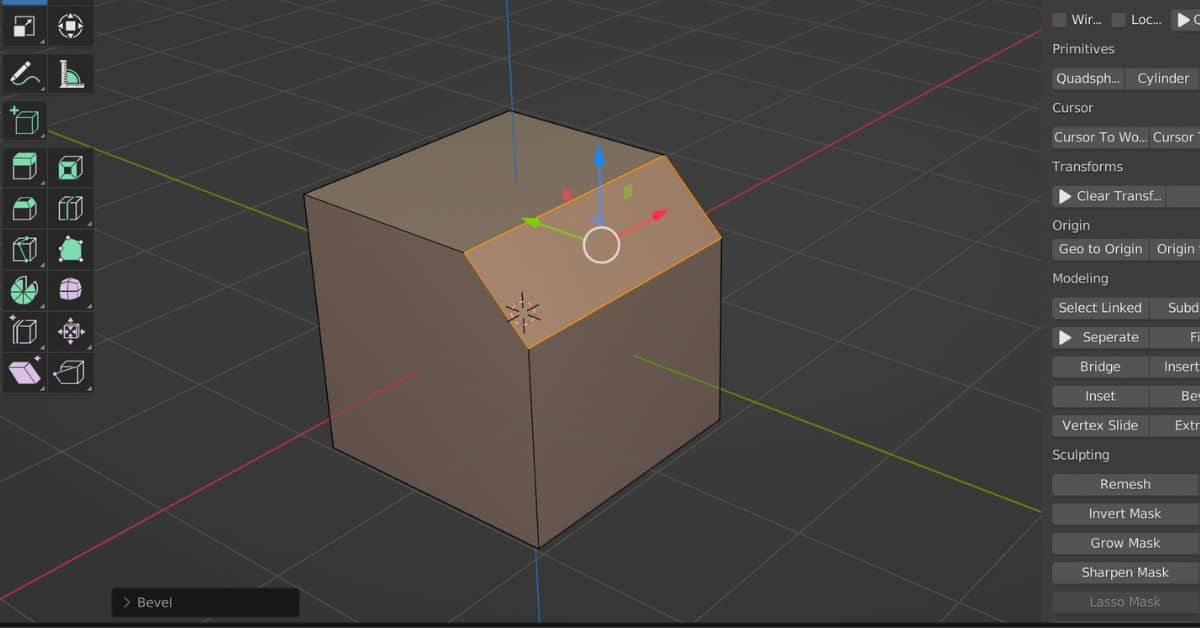Screen dimensions: 1200x628
Task: Select the Loop Cut tool
Action: coord(70,208)
